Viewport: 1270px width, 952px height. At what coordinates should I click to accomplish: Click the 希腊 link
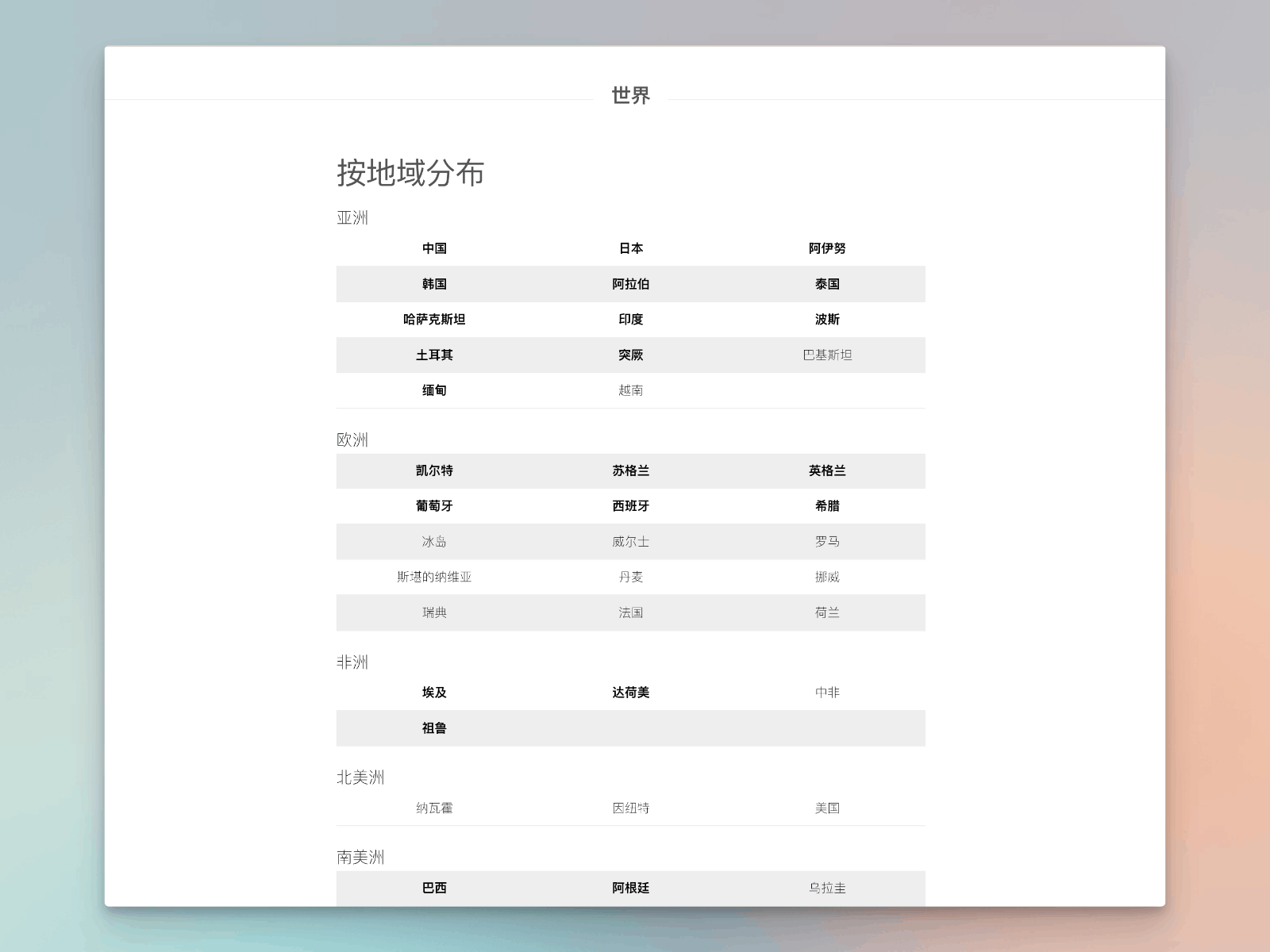point(827,506)
